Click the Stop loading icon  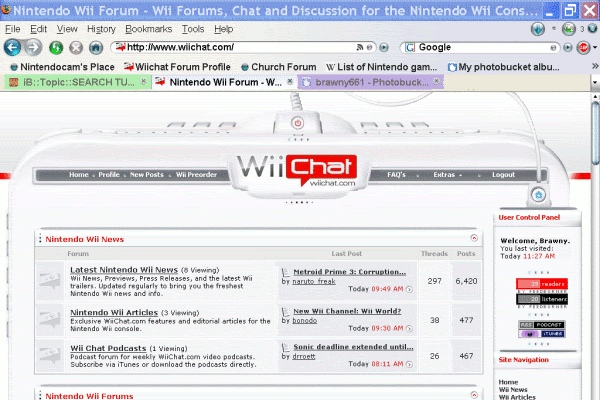tap(76, 48)
